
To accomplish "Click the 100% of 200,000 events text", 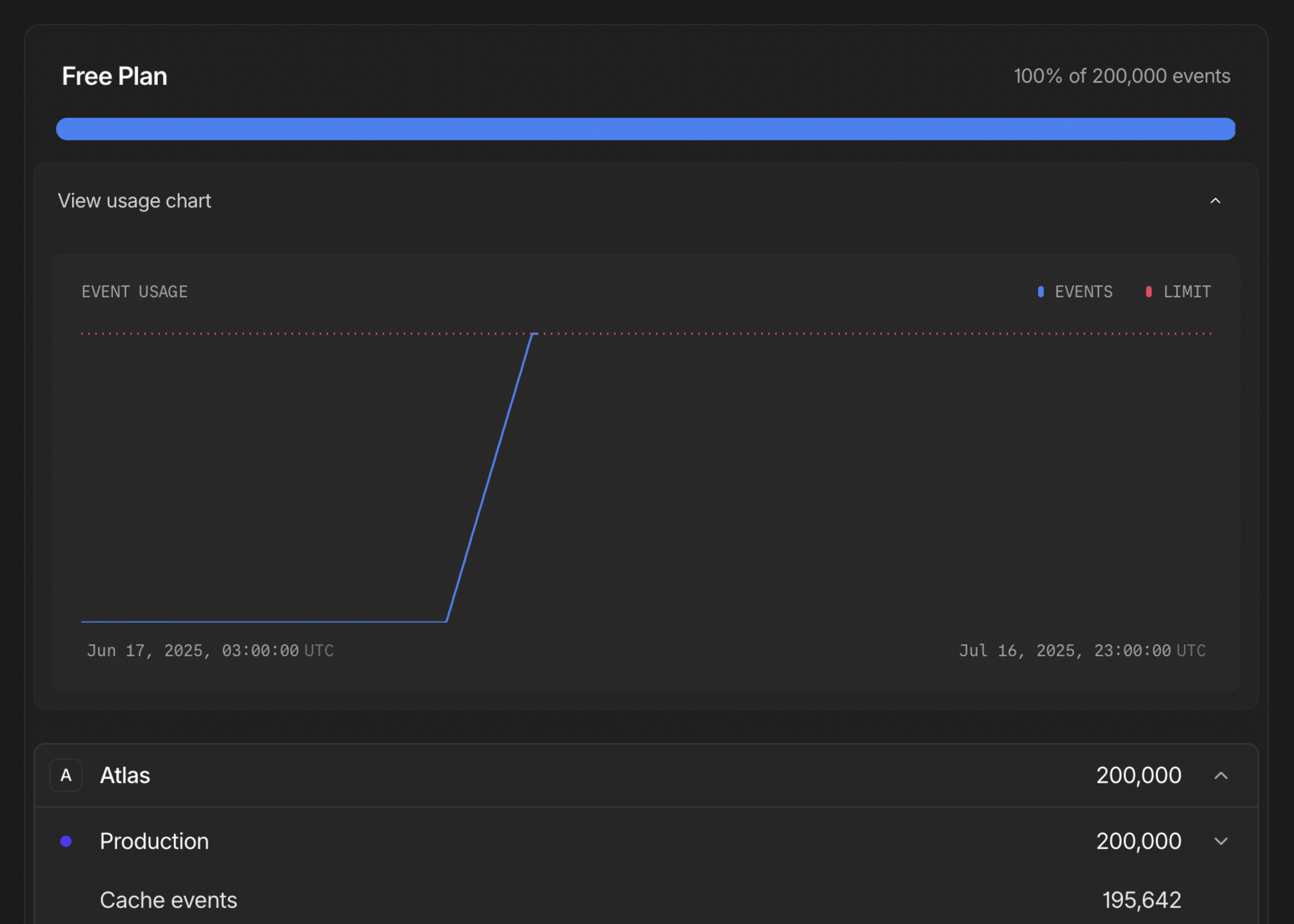I will tap(1122, 76).
